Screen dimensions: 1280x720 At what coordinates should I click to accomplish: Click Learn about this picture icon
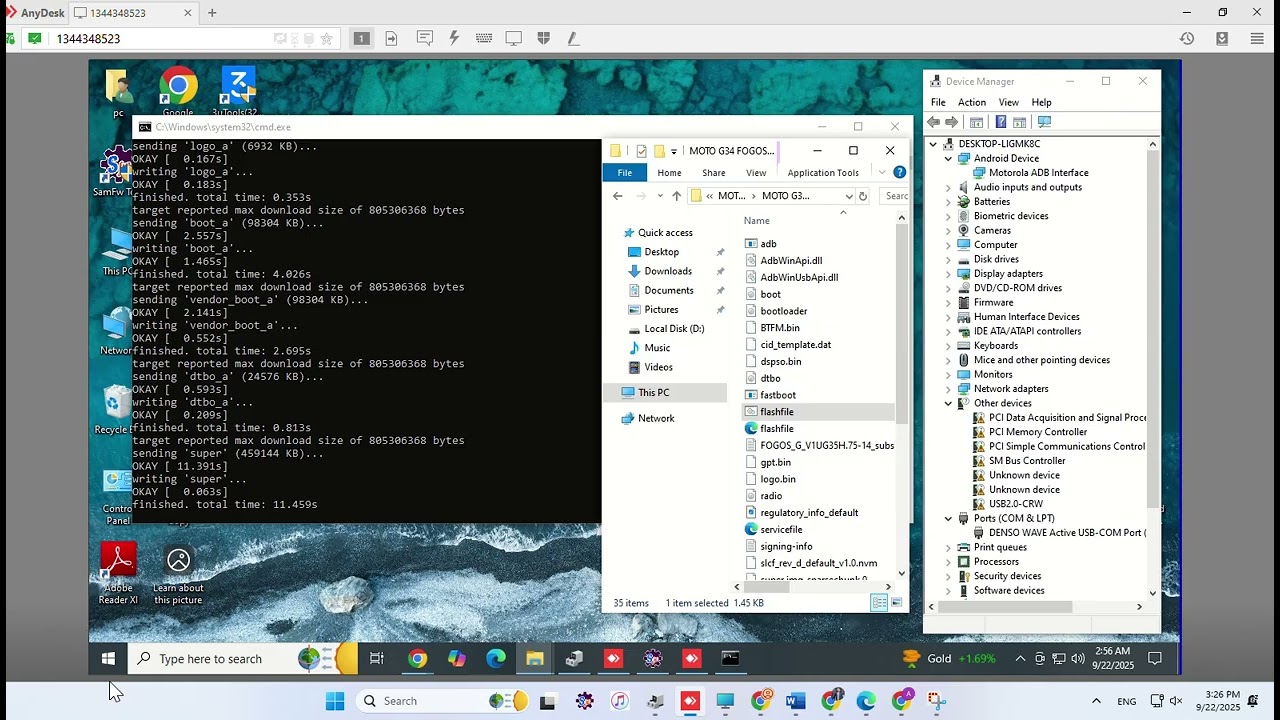[178, 573]
